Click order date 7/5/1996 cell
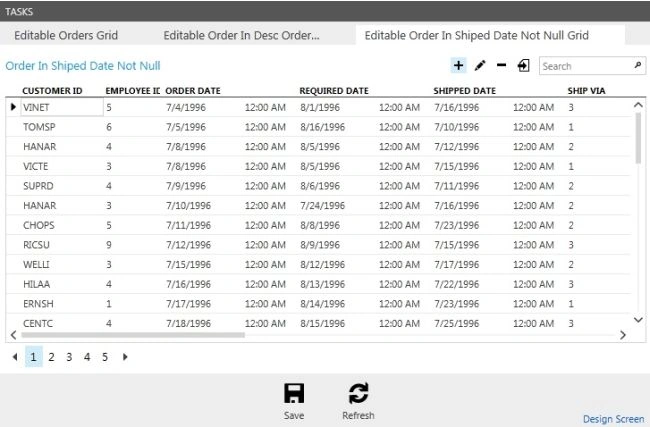 pyautogui.click(x=186, y=127)
